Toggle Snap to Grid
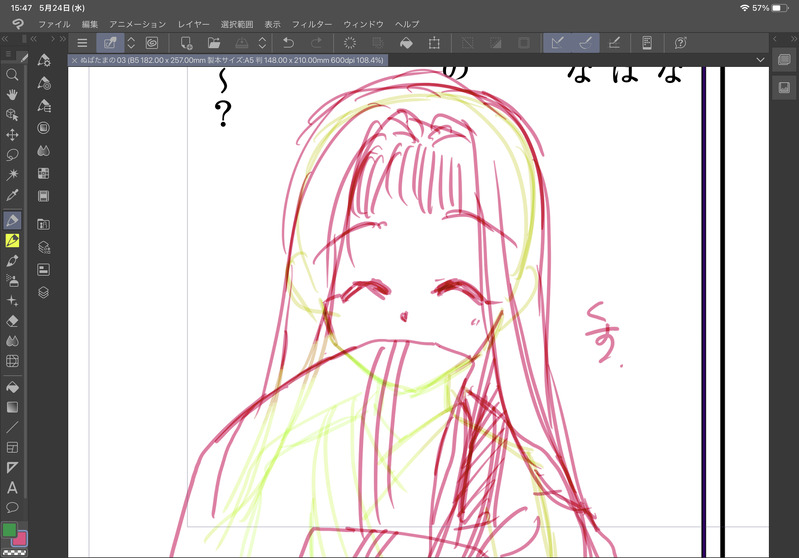This screenshot has width=799, height=558. click(614, 43)
